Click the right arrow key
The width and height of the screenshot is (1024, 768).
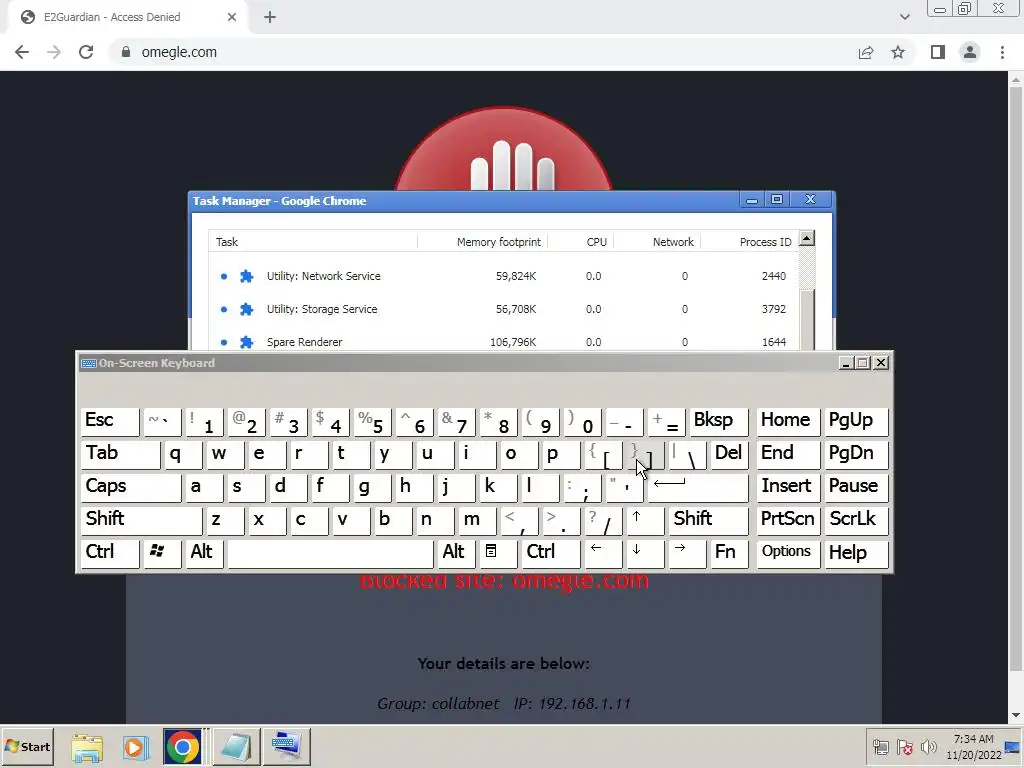(687, 553)
